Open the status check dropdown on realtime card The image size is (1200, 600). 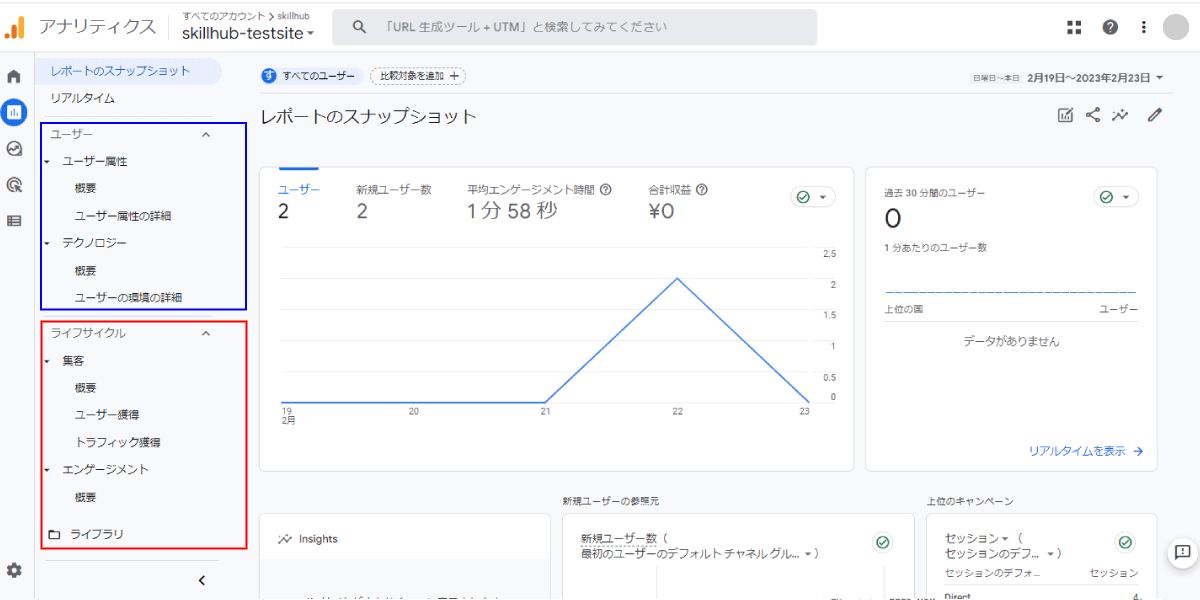pyautogui.click(x=1116, y=197)
